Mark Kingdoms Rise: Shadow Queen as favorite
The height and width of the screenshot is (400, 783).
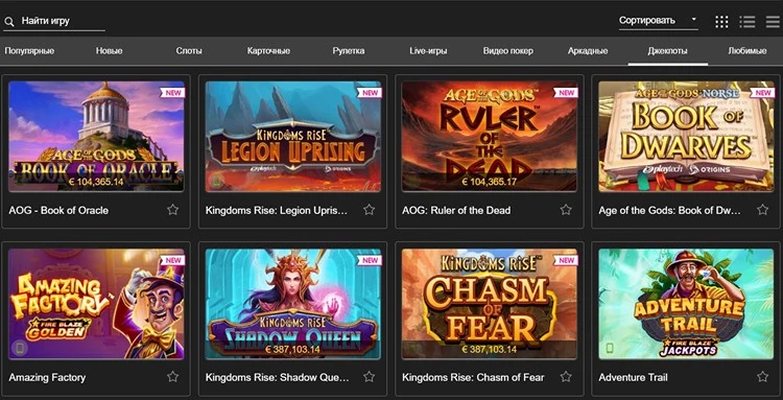pyautogui.click(x=369, y=377)
